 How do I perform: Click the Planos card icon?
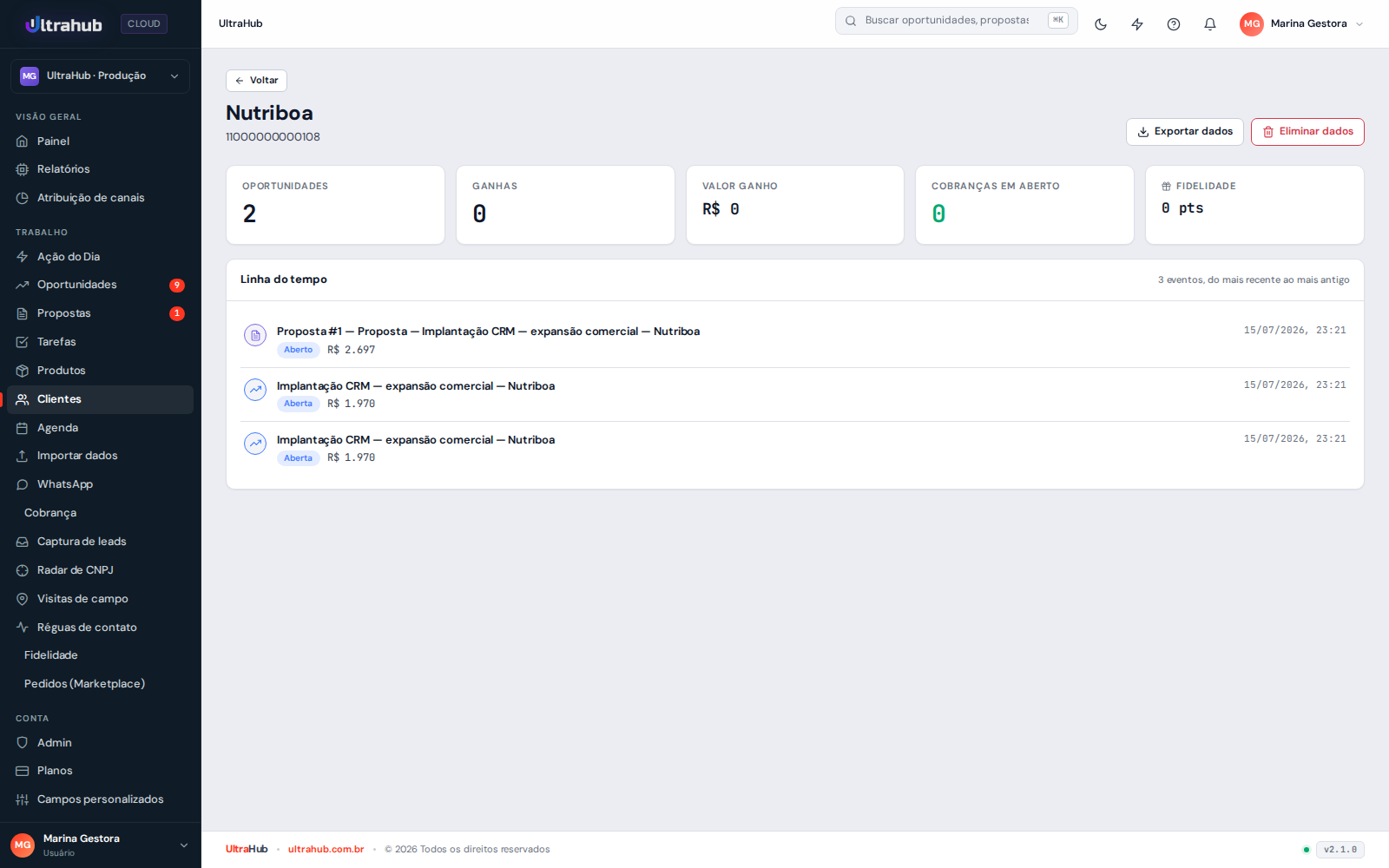tap(23, 771)
